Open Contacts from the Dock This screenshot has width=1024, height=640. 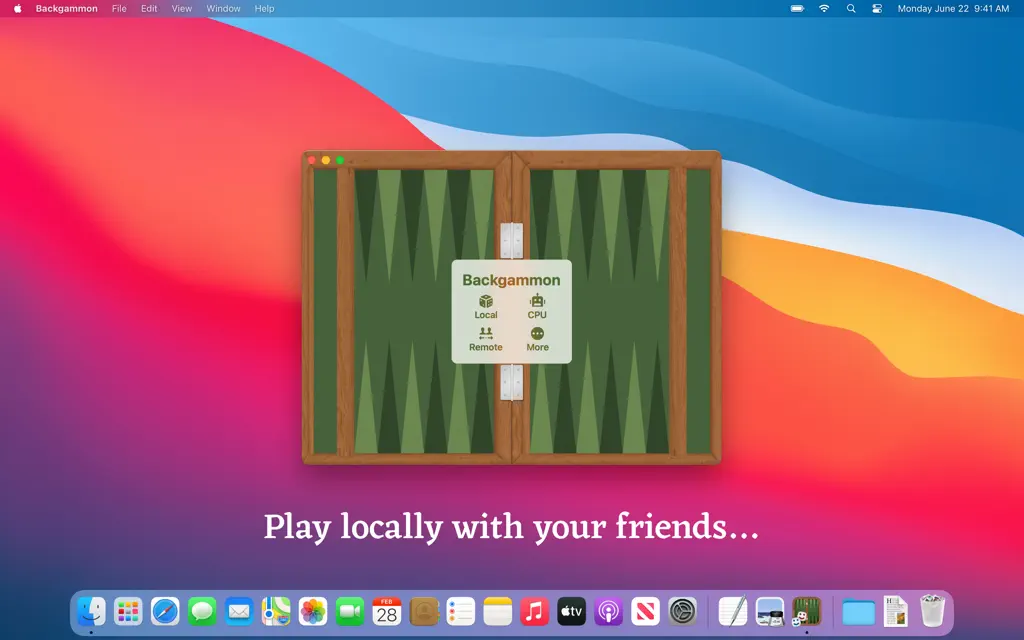[424, 612]
